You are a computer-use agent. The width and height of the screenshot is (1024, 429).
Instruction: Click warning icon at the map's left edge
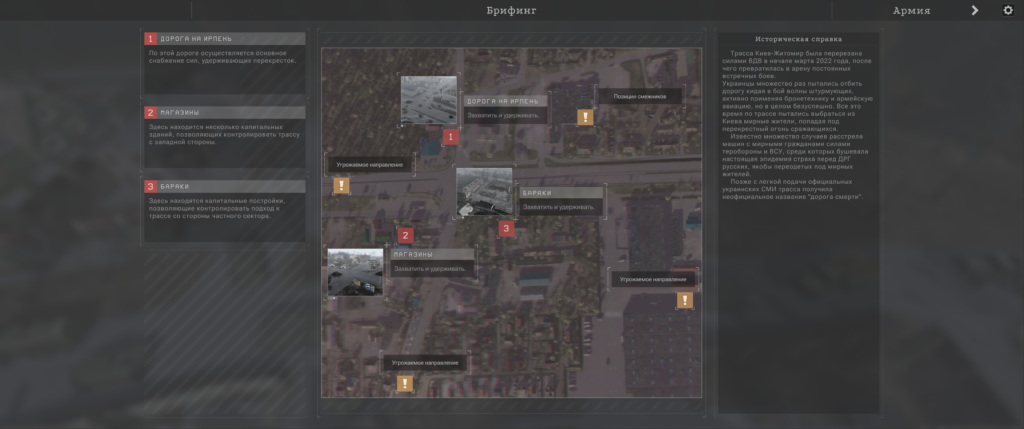click(x=341, y=185)
